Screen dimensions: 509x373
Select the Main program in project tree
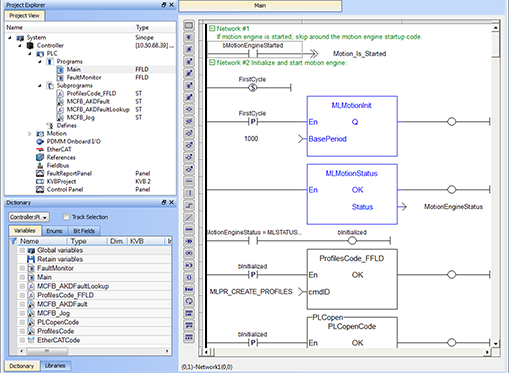(73, 69)
